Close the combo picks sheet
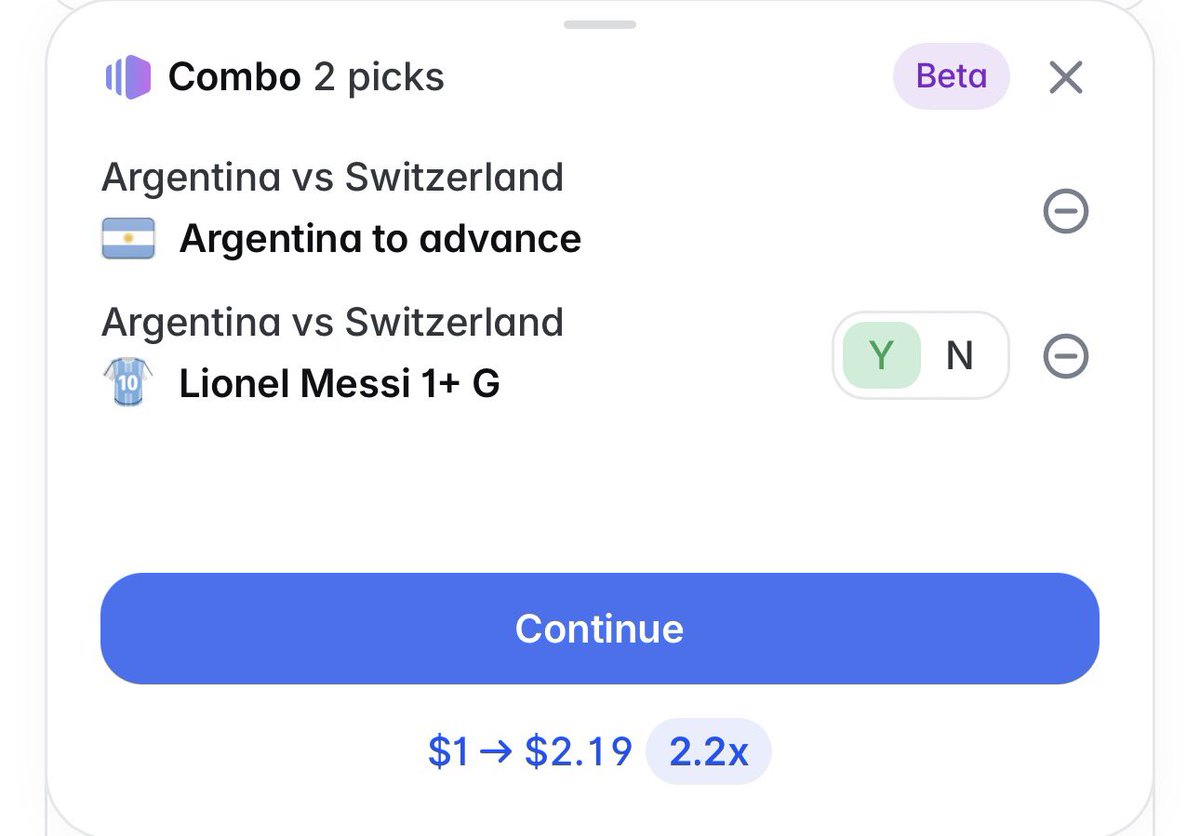 pos(1066,77)
